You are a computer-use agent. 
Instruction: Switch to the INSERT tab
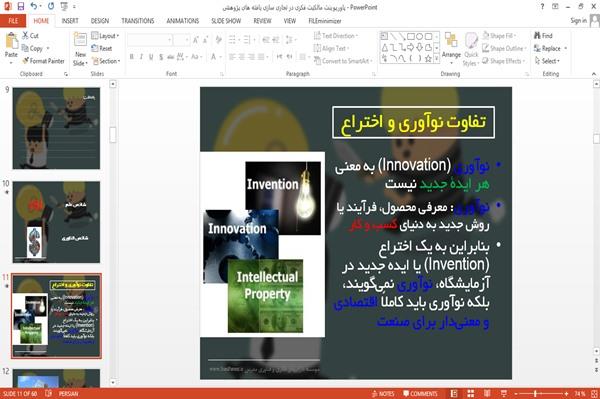70,21
